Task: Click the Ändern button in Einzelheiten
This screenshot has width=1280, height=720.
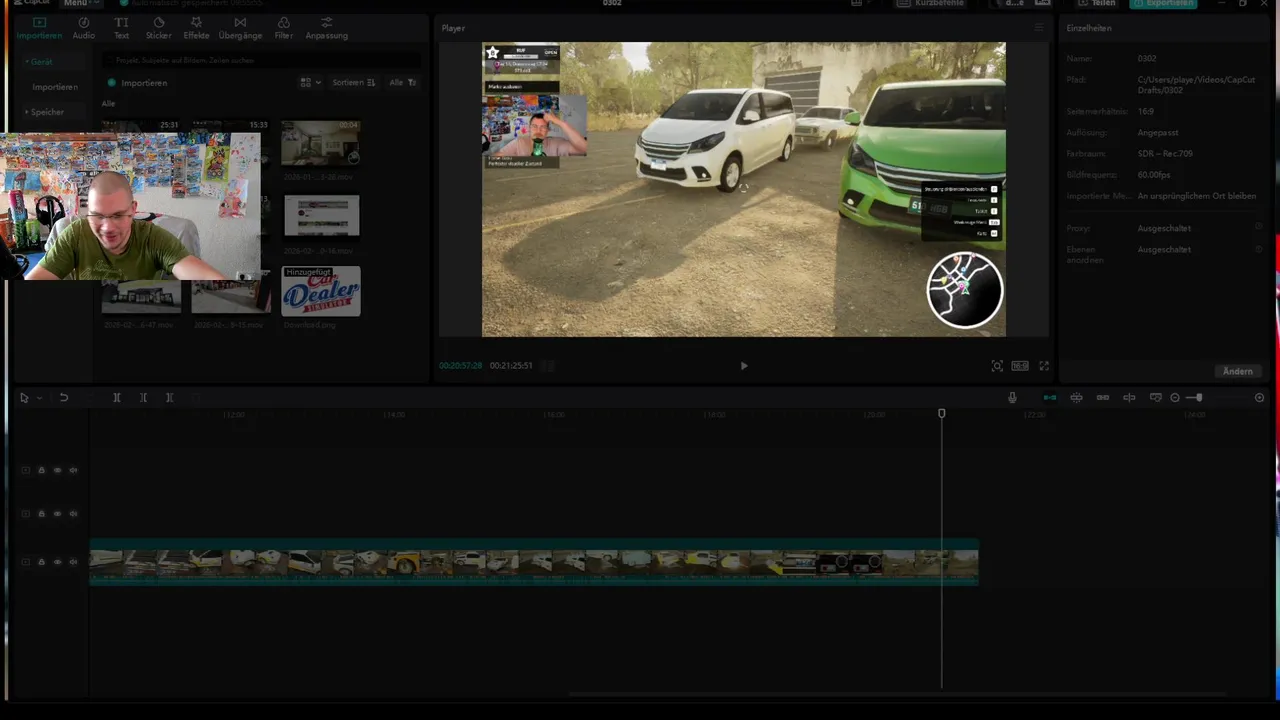Action: click(1237, 371)
